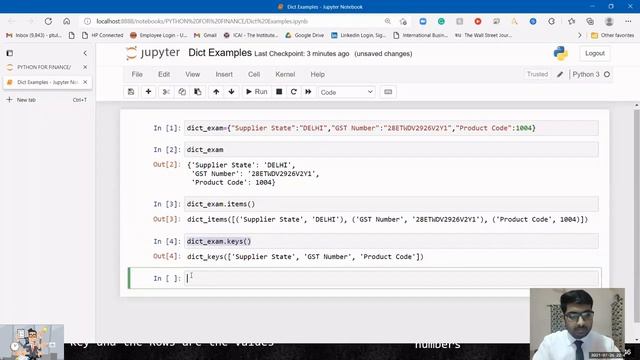
Task: Cut selected cells with scissors icon
Action: 166,92
